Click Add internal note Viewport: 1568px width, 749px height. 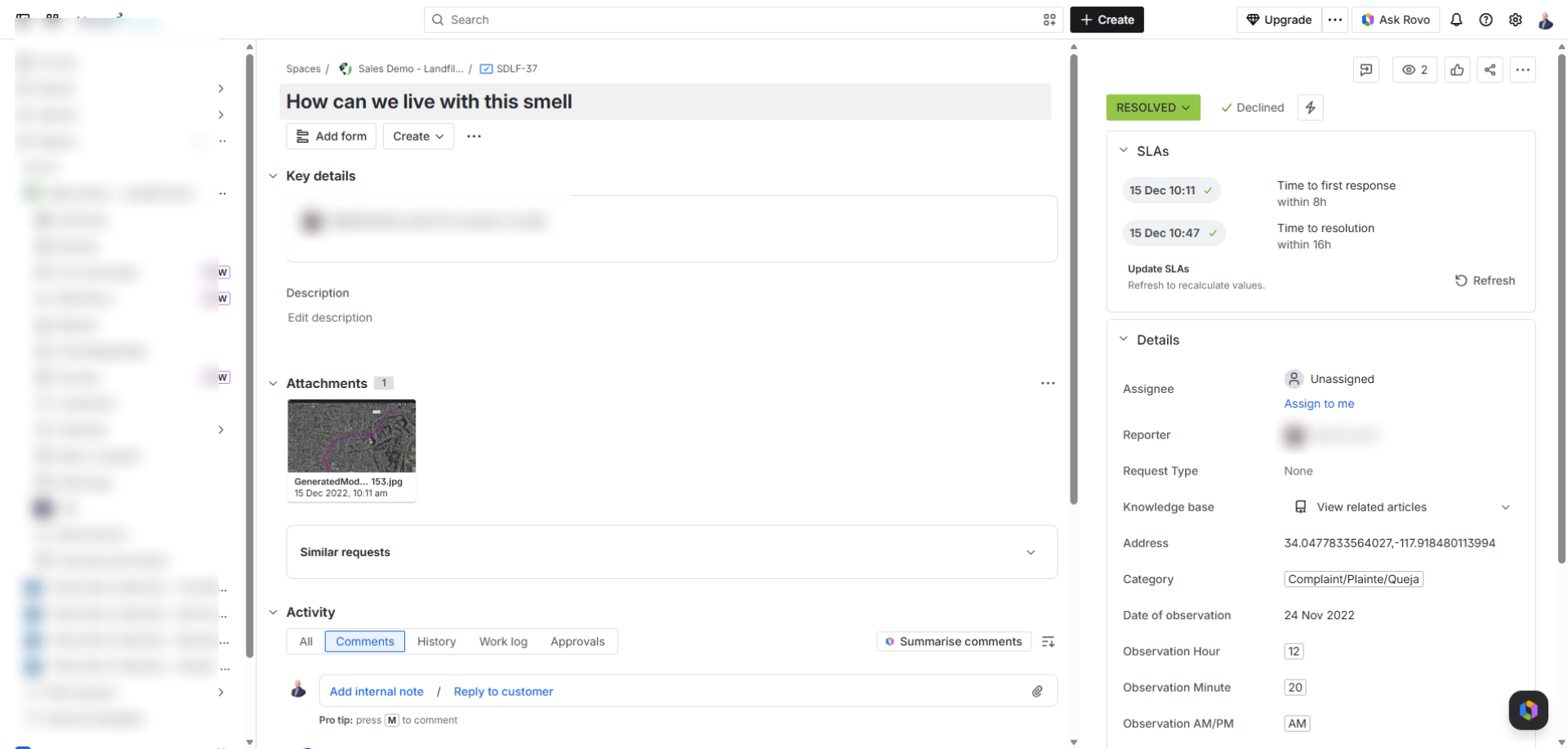376,692
